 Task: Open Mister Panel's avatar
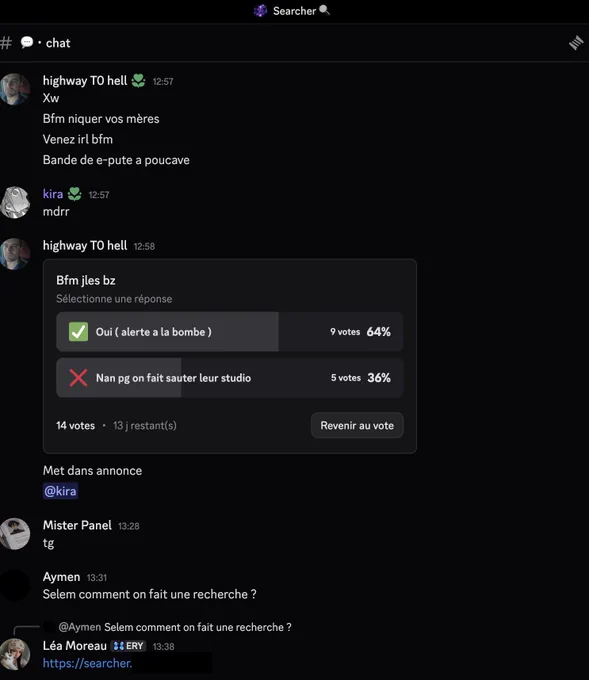pos(15,533)
